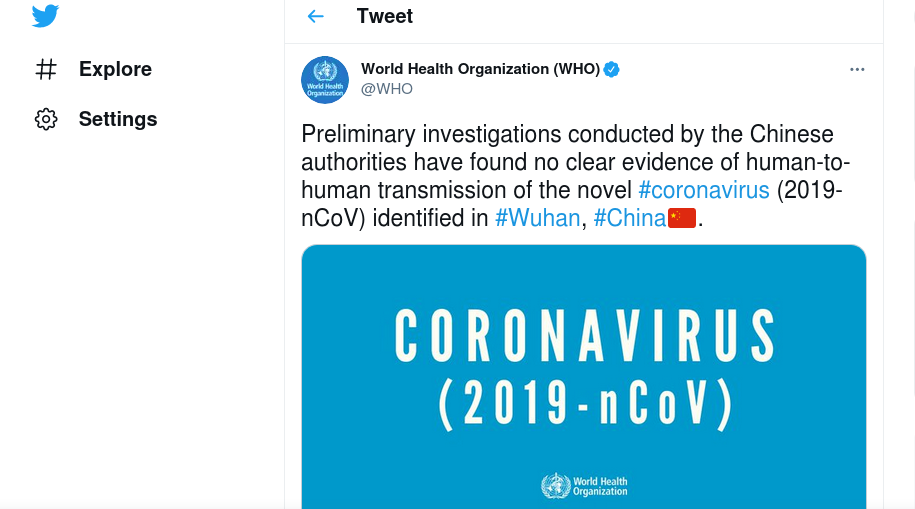Viewport: 915px width, 509px height.
Task: Open the #Wuhan hashtag link
Action: point(537,218)
